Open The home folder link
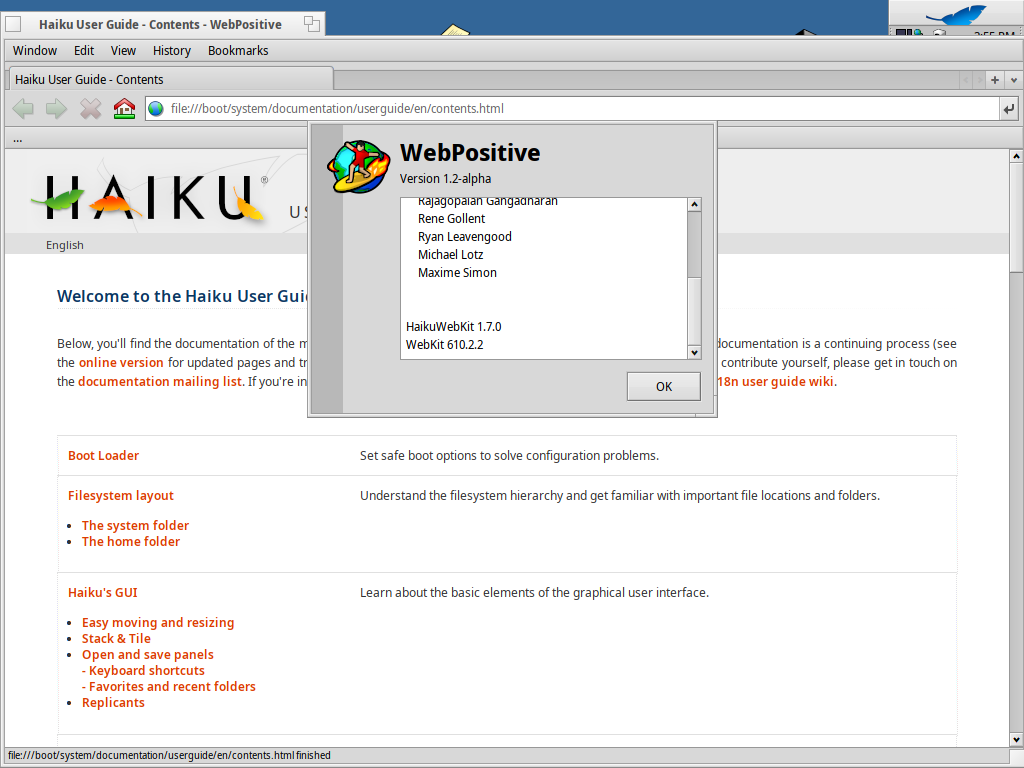The width and height of the screenshot is (1024, 768). (131, 541)
